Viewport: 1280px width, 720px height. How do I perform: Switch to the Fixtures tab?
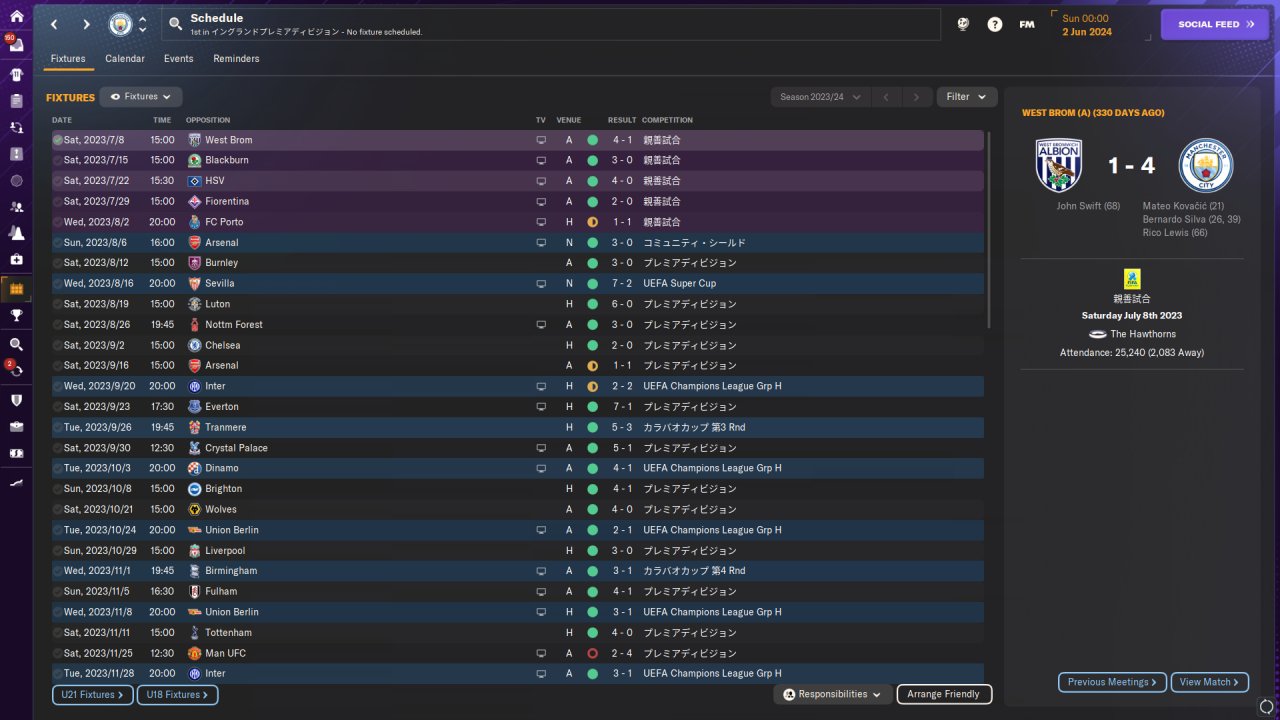click(68, 59)
